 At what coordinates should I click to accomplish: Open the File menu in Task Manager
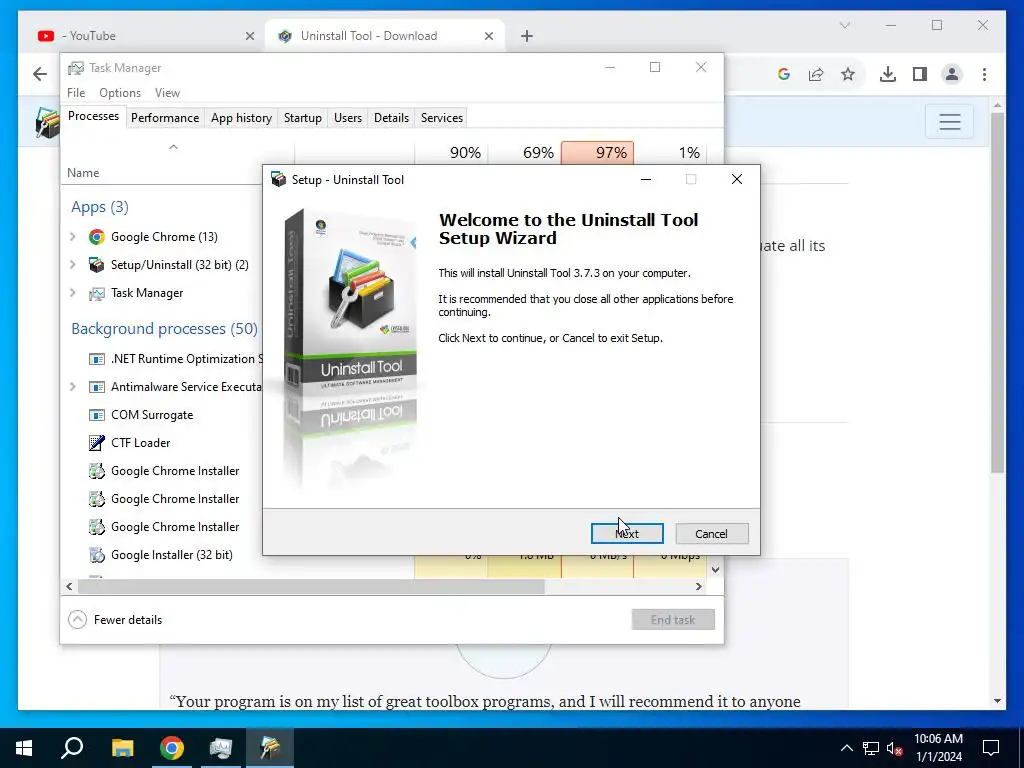tap(76, 93)
